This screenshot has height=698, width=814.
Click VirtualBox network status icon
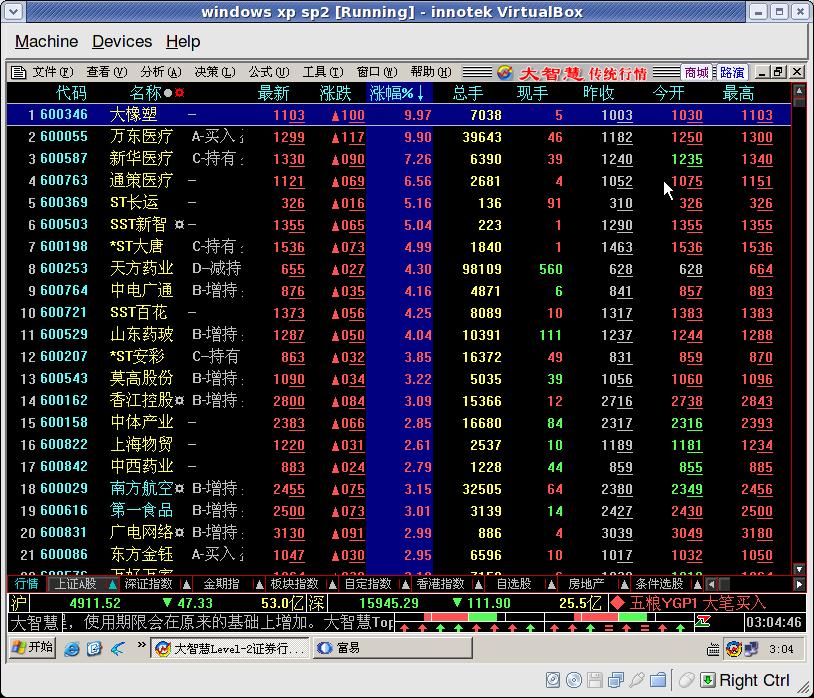pos(616,680)
